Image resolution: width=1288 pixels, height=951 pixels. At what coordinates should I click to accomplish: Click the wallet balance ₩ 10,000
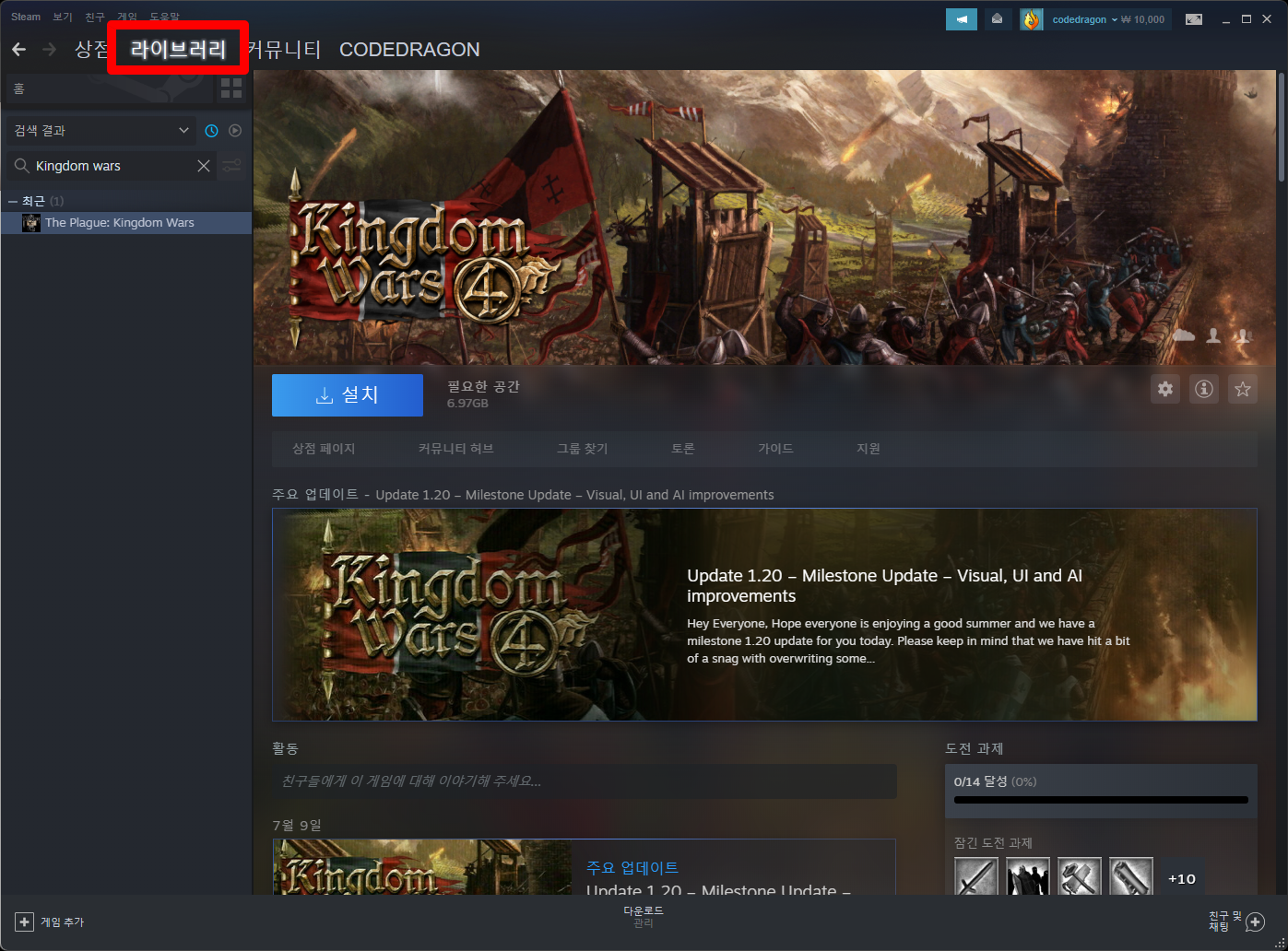[1143, 19]
